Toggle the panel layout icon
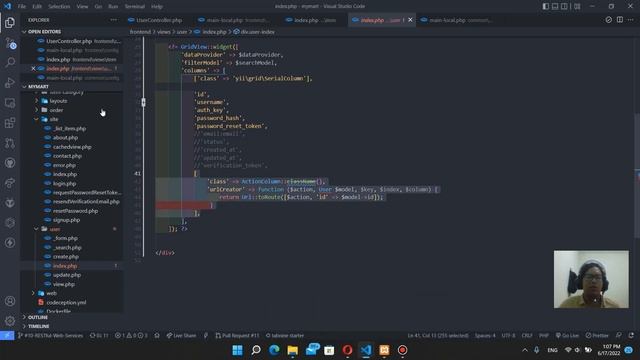This screenshot has width=640, height=360. (555, 6)
